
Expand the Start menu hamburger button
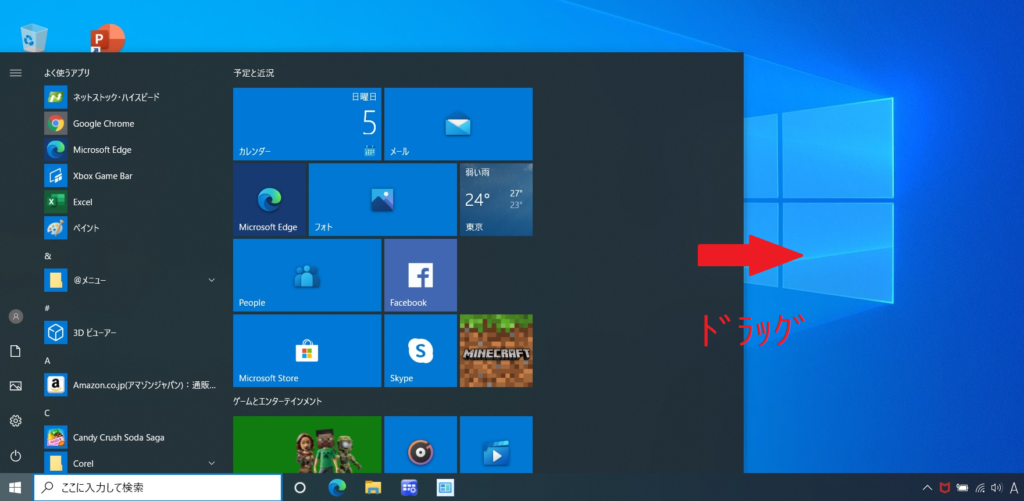coord(16,73)
